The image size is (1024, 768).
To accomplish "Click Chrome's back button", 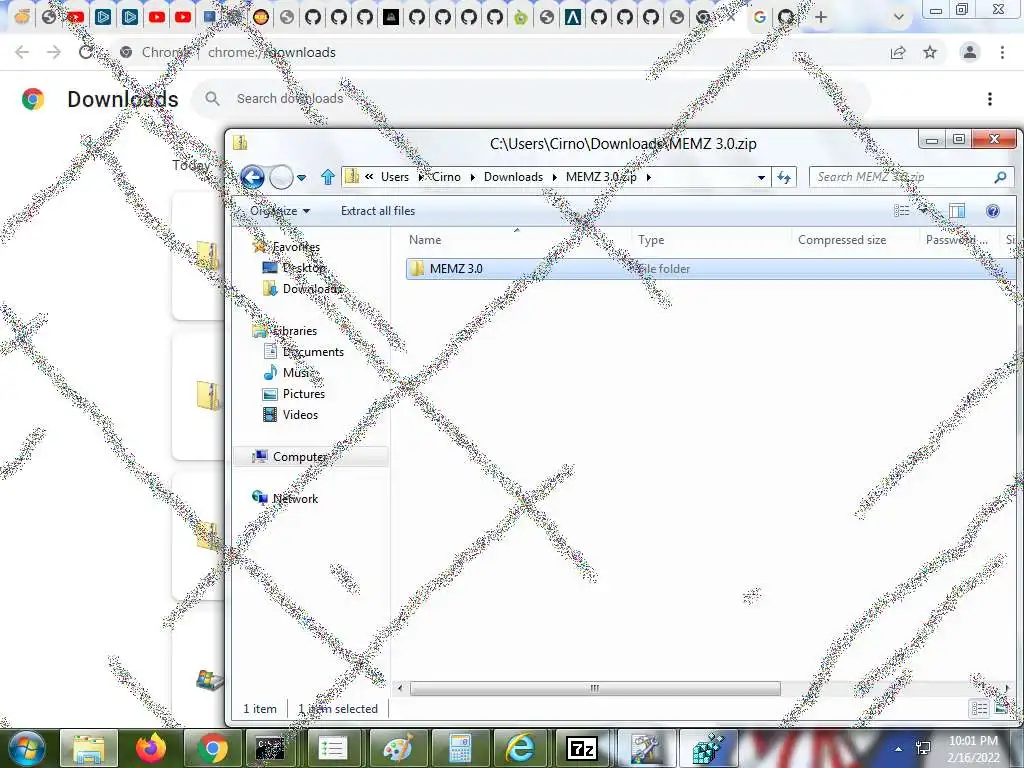I will (x=22, y=52).
